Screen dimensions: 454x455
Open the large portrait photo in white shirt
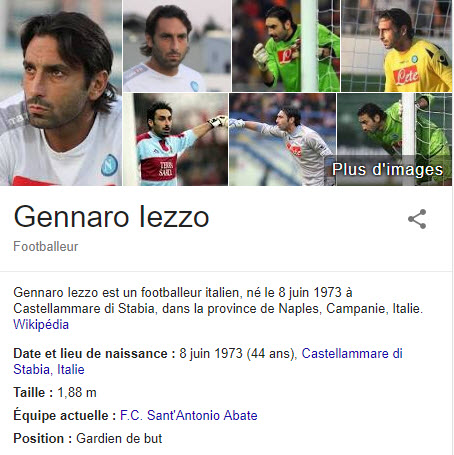(x=61, y=93)
